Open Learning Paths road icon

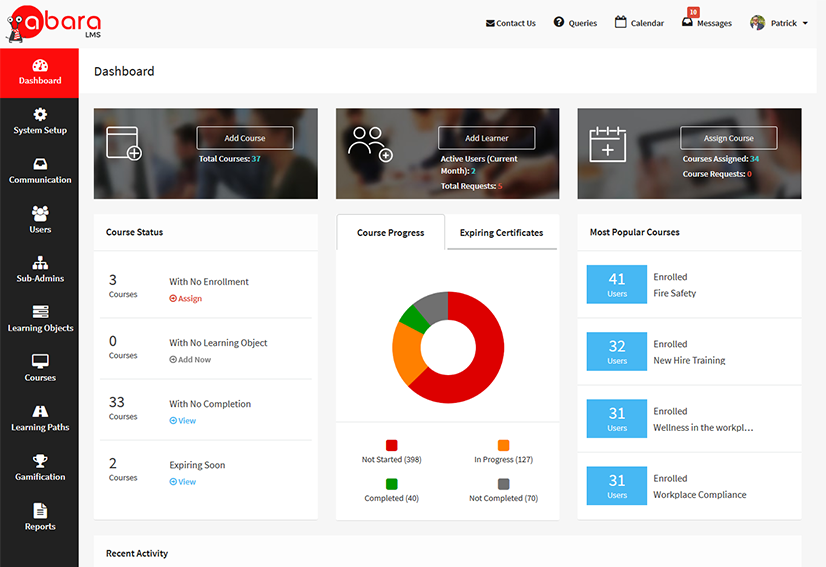tap(40, 411)
